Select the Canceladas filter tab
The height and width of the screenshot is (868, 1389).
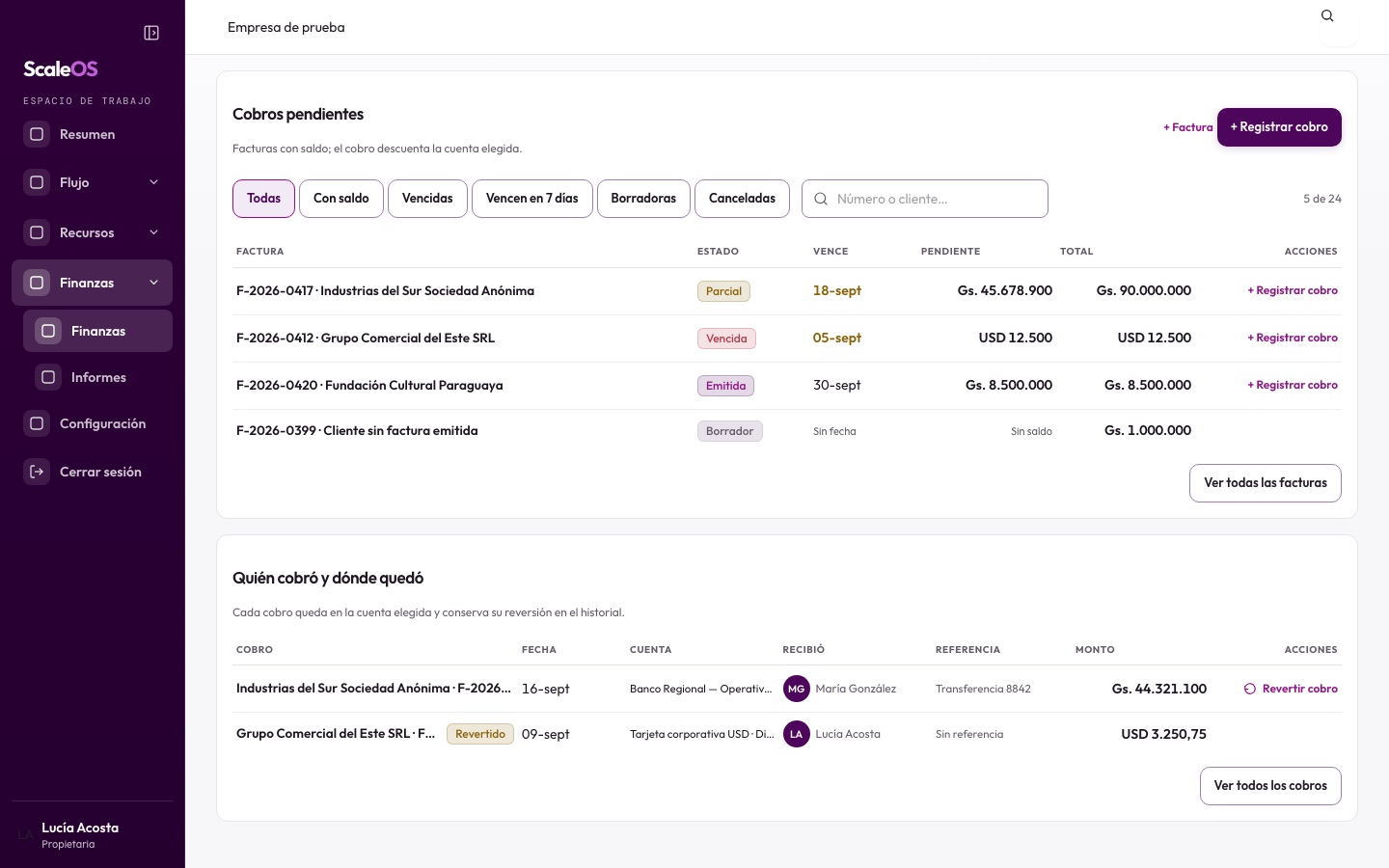(742, 199)
